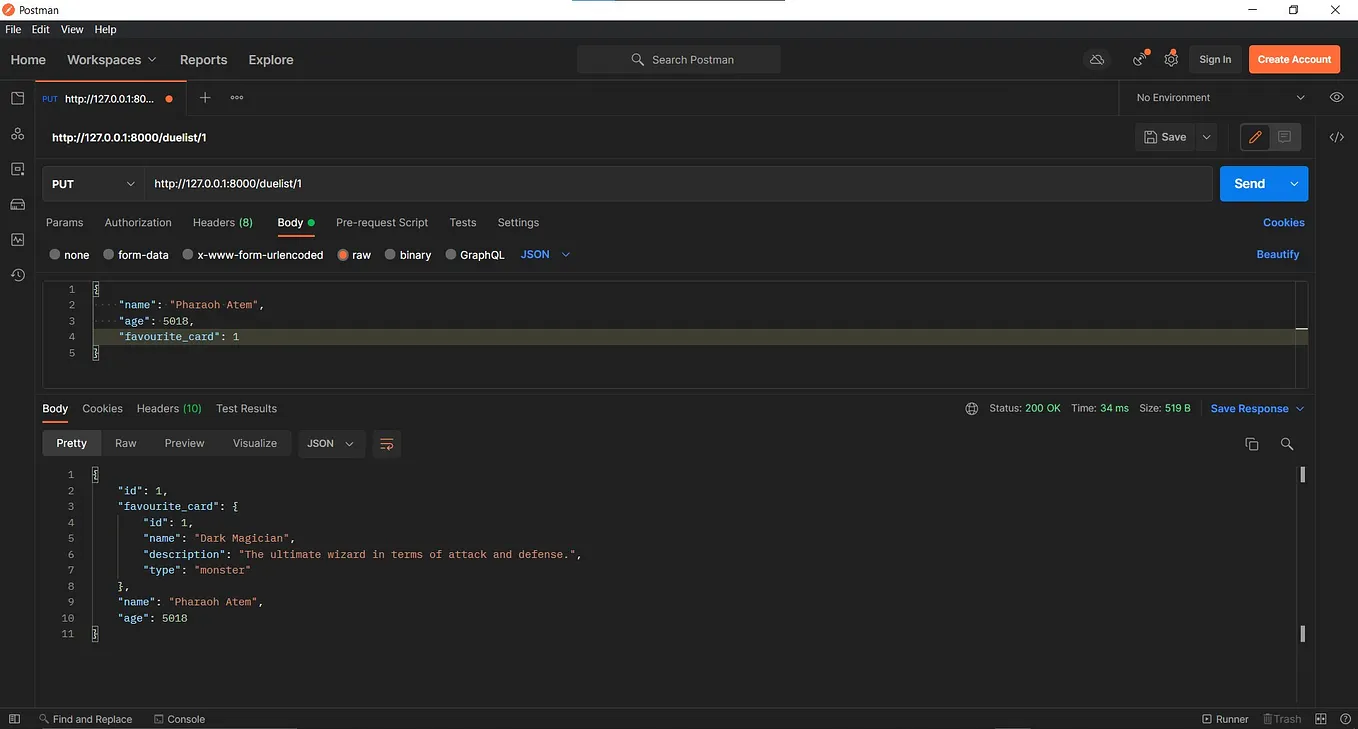Search the response with magnifier icon
This screenshot has height=729, width=1358.
(1287, 444)
